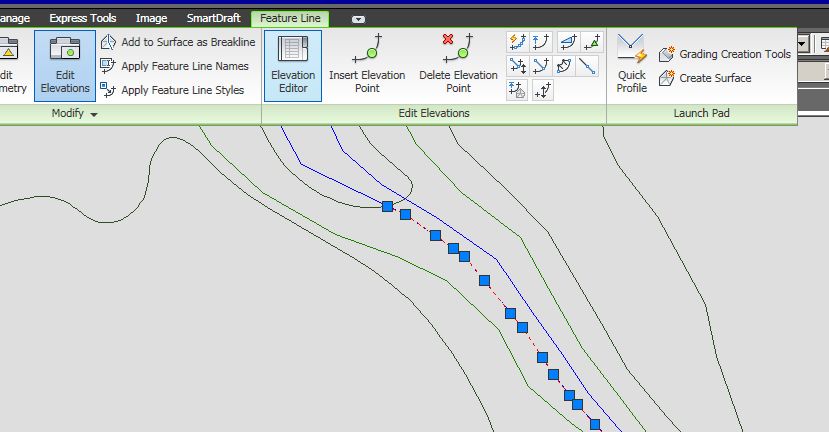Switch to Express Tools tab

point(82,18)
